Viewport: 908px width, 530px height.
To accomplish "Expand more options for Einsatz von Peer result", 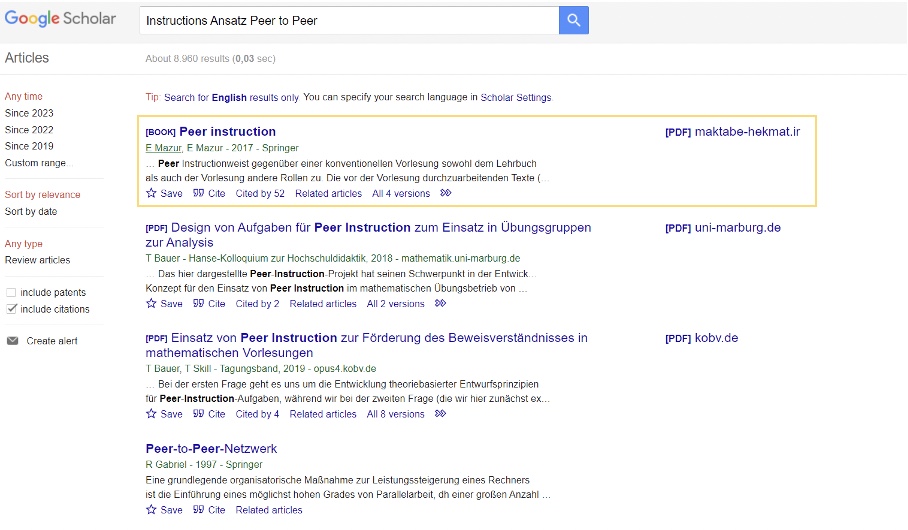I will (441, 414).
